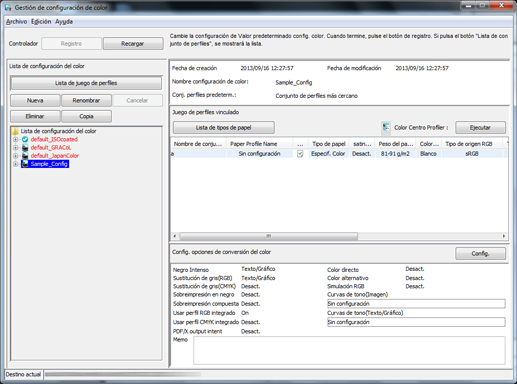Image resolution: width=517 pixels, height=384 pixels.
Task: Click the icon next to default_GRACoL
Action: click(25, 147)
